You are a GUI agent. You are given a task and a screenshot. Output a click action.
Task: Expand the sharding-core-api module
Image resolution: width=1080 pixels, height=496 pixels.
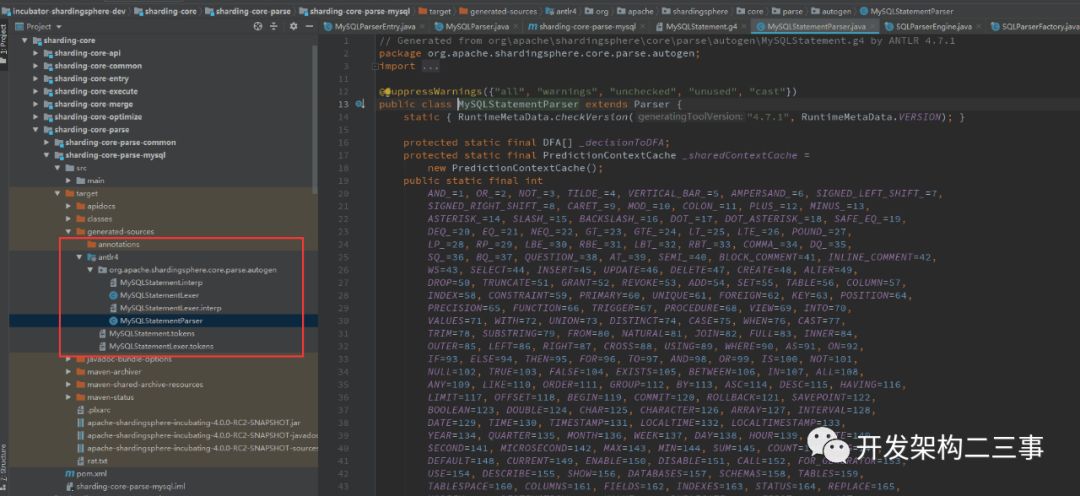click(36, 53)
